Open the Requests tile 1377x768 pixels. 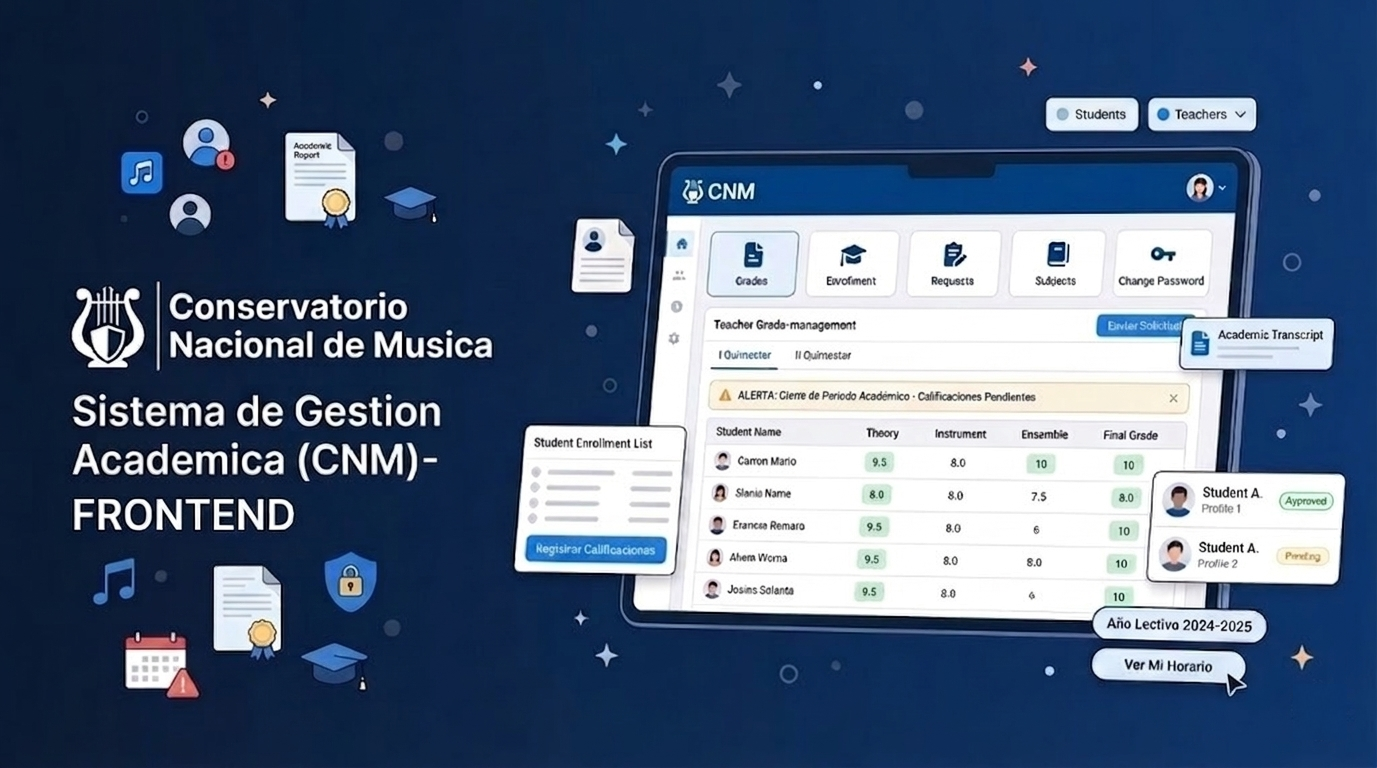[x=953, y=264]
